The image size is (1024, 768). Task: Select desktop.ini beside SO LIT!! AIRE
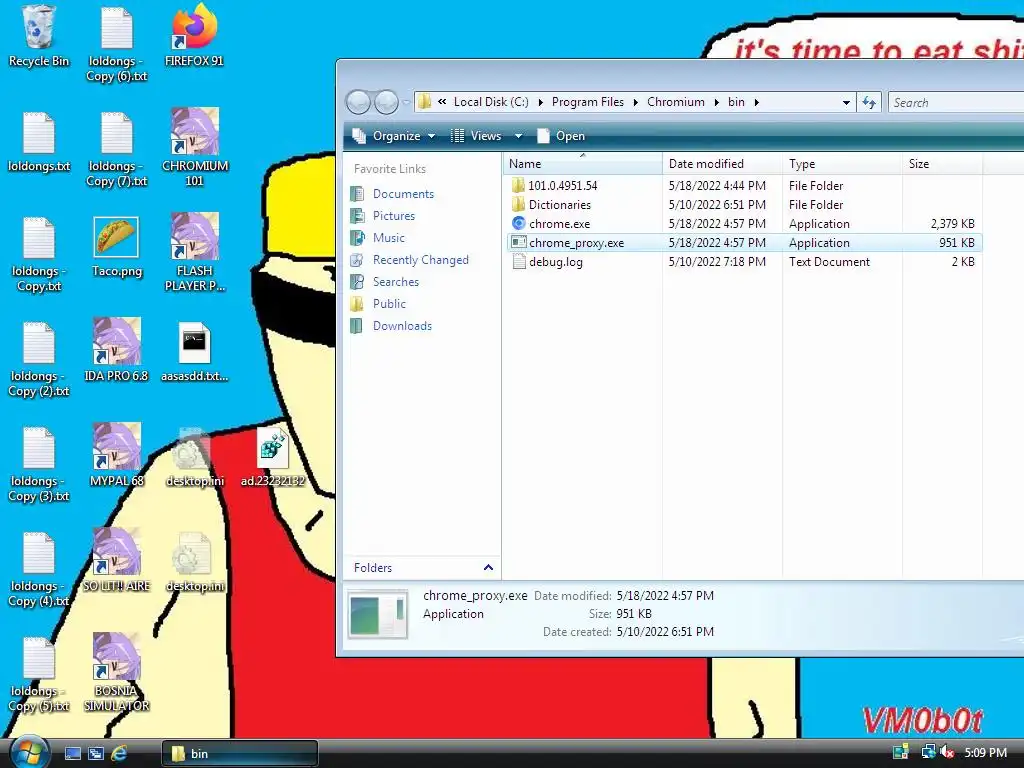point(195,562)
